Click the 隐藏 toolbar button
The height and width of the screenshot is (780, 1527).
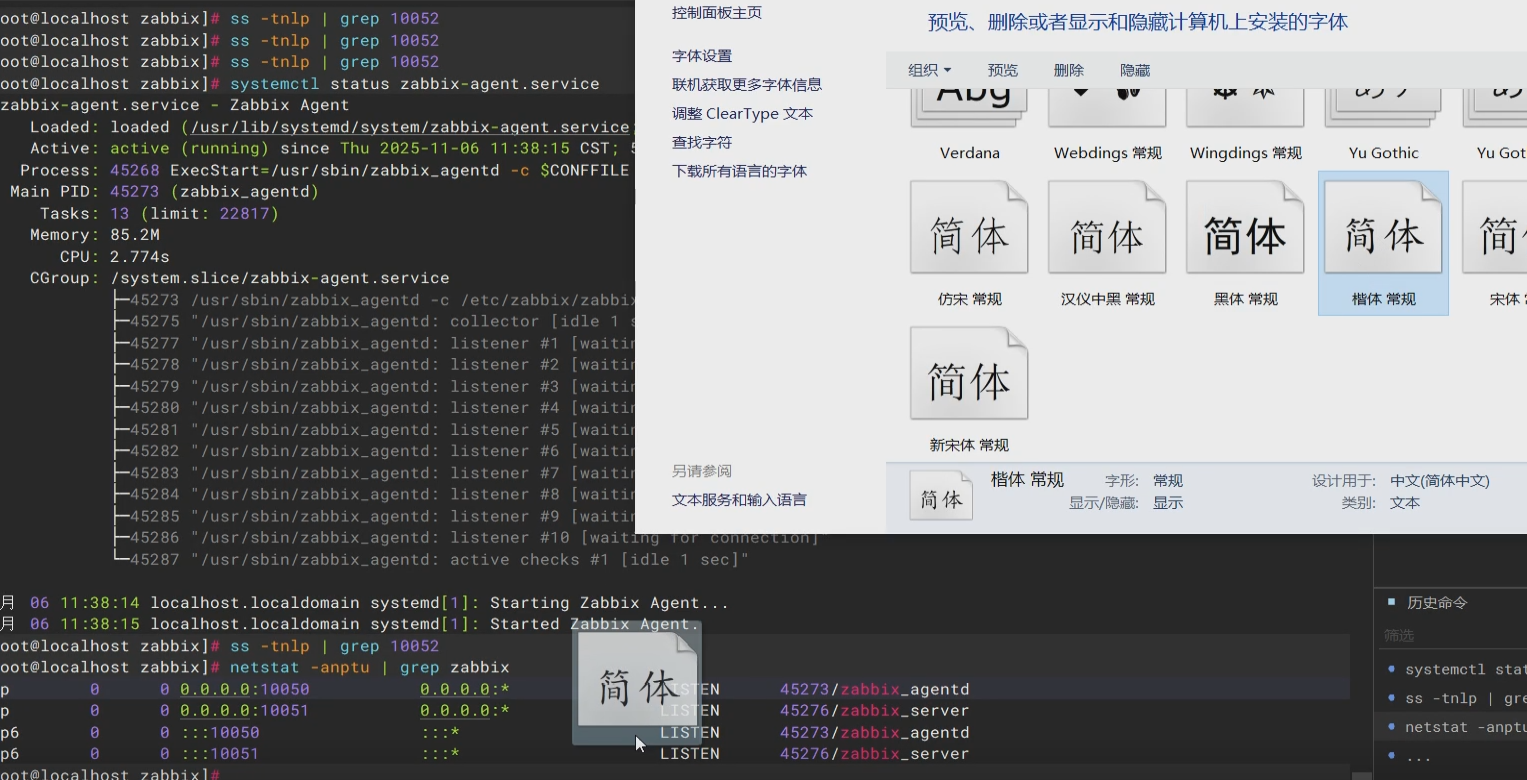pos(1135,70)
